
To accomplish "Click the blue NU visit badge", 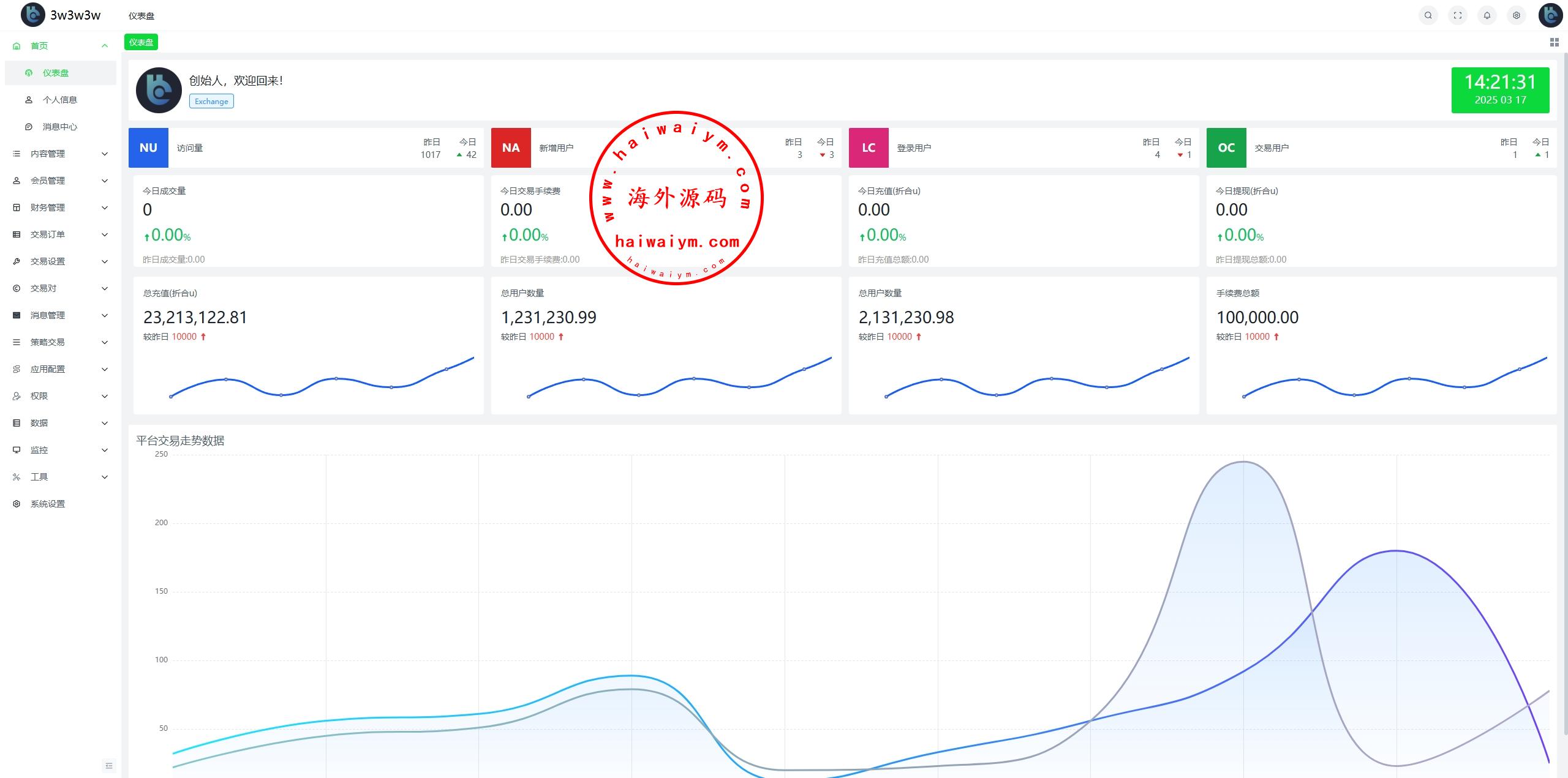I will [148, 148].
